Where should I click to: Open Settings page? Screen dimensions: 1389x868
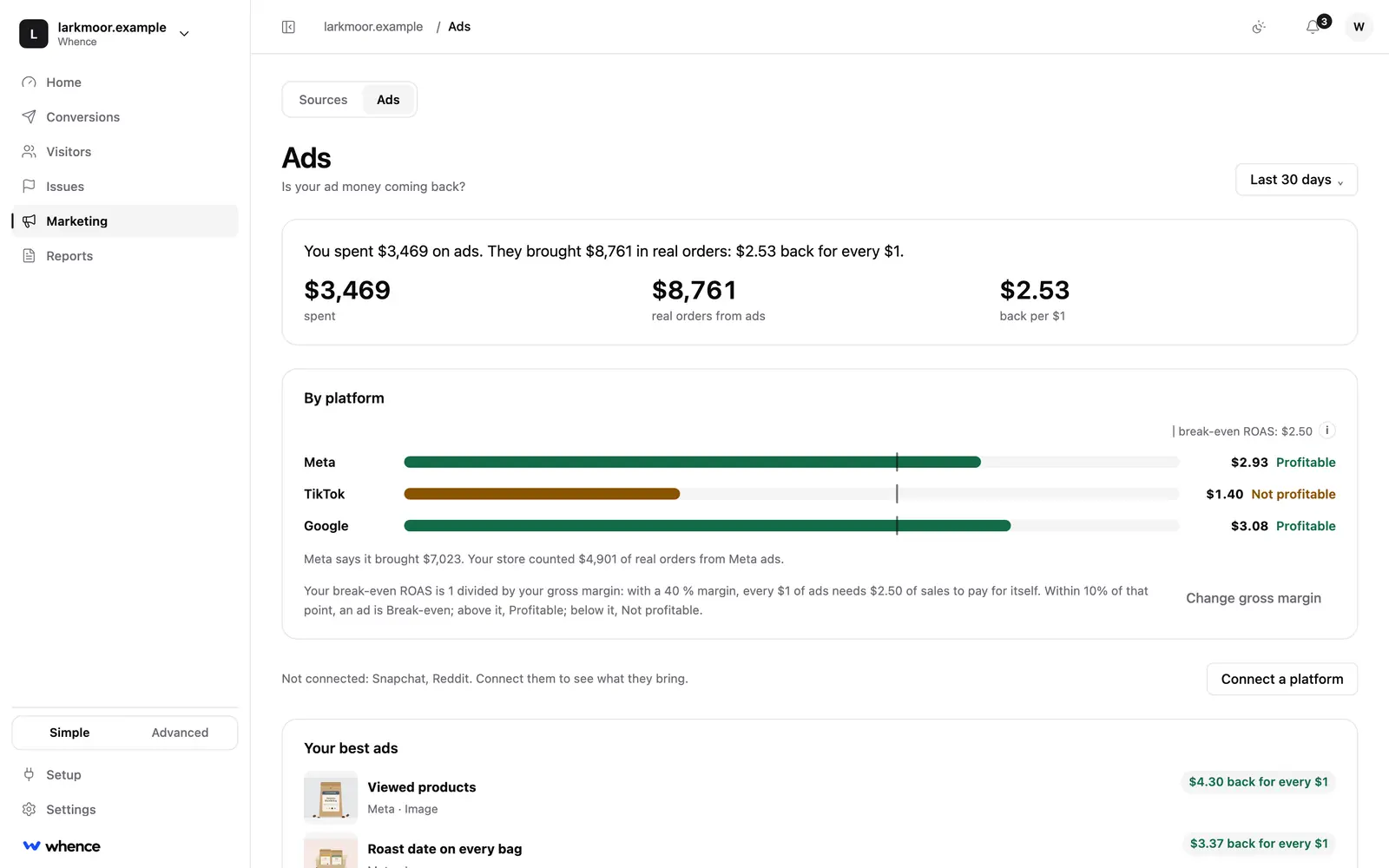125,810
